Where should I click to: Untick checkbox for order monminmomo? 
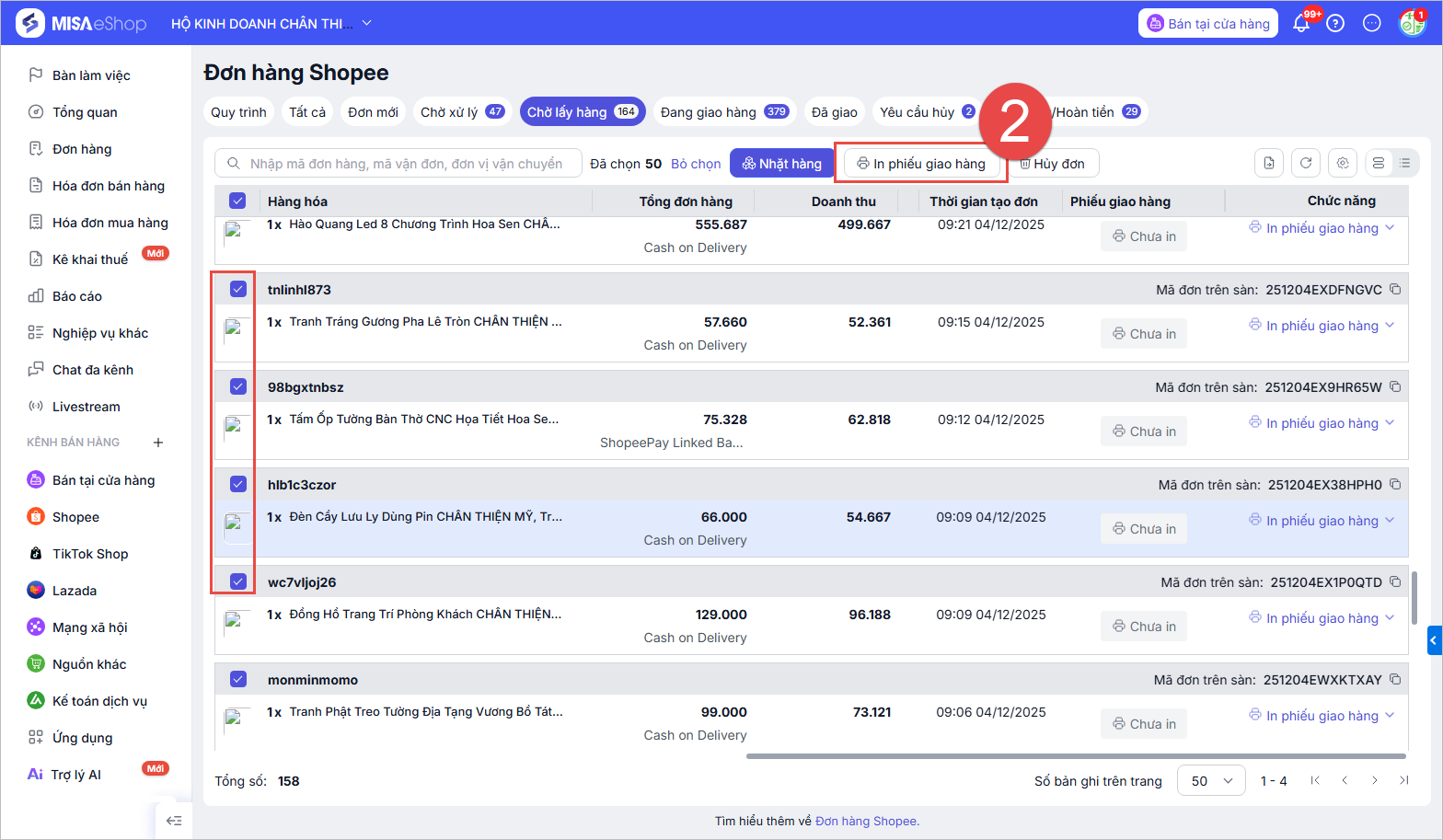pos(238,679)
